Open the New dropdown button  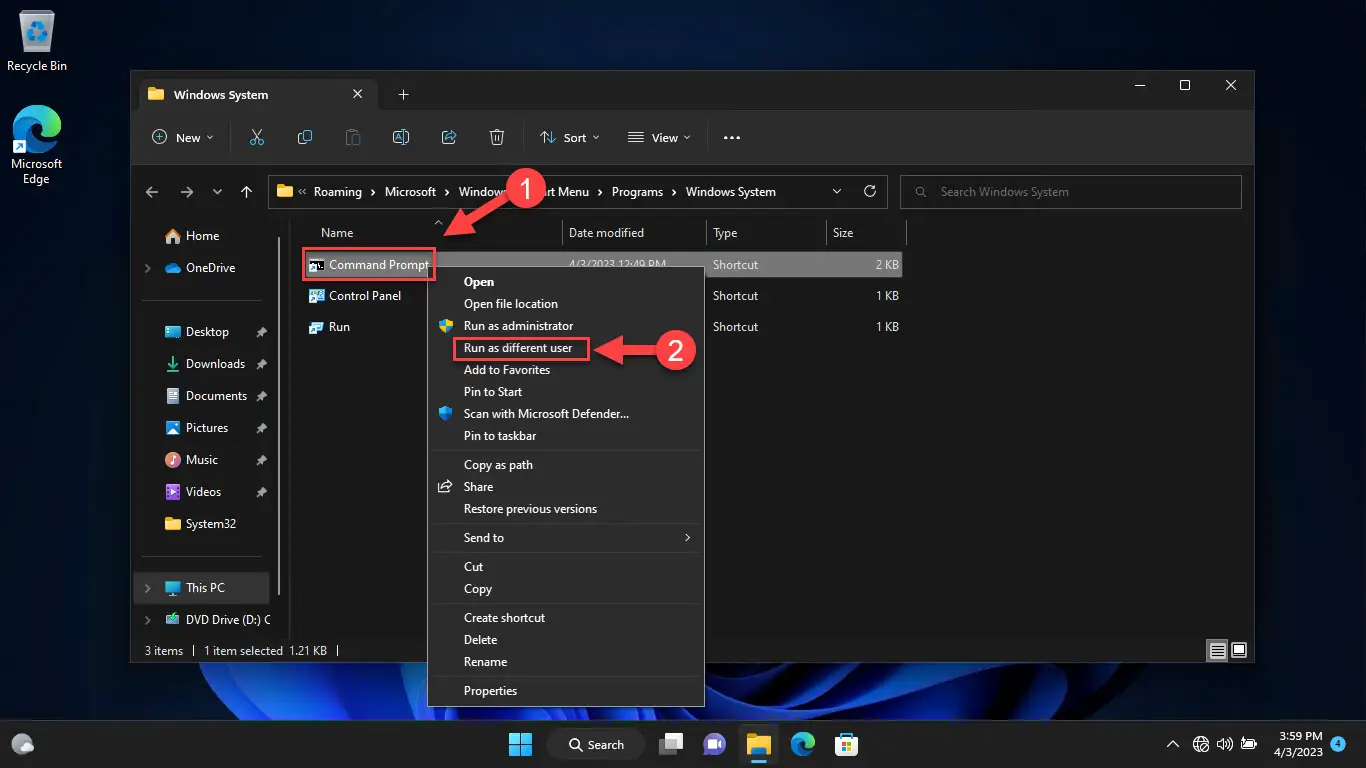coord(183,137)
